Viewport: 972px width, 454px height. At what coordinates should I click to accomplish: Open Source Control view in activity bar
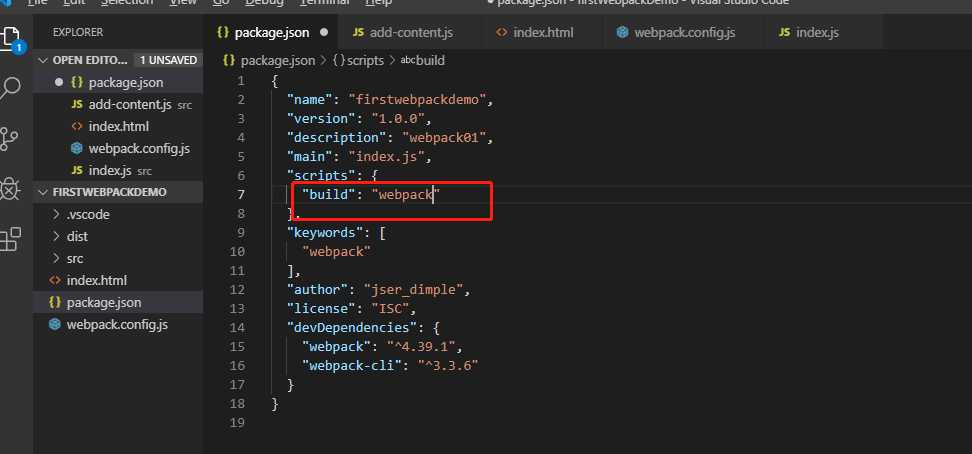9,139
